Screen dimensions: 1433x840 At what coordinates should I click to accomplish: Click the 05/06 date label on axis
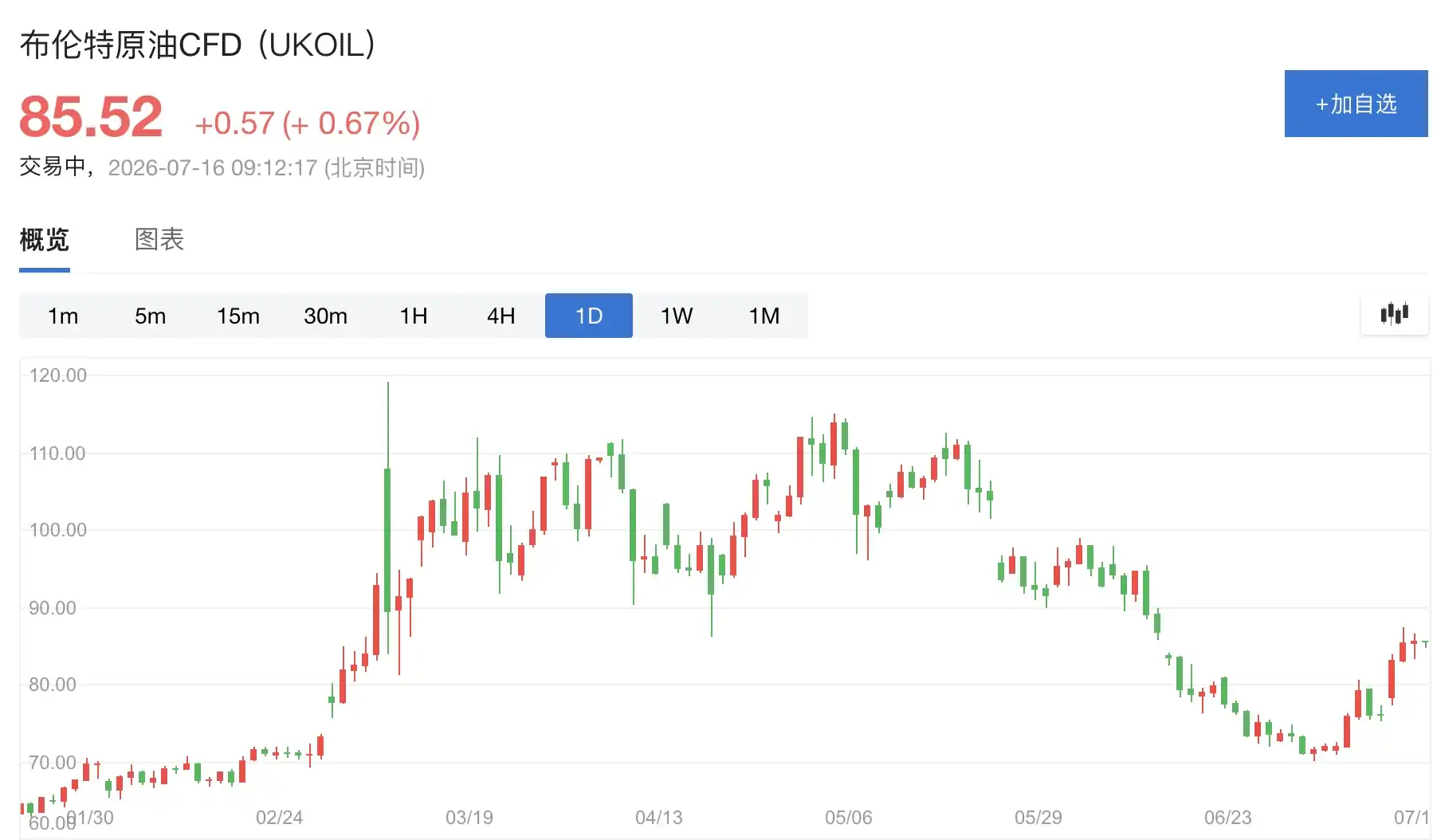[x=849, y=818]
